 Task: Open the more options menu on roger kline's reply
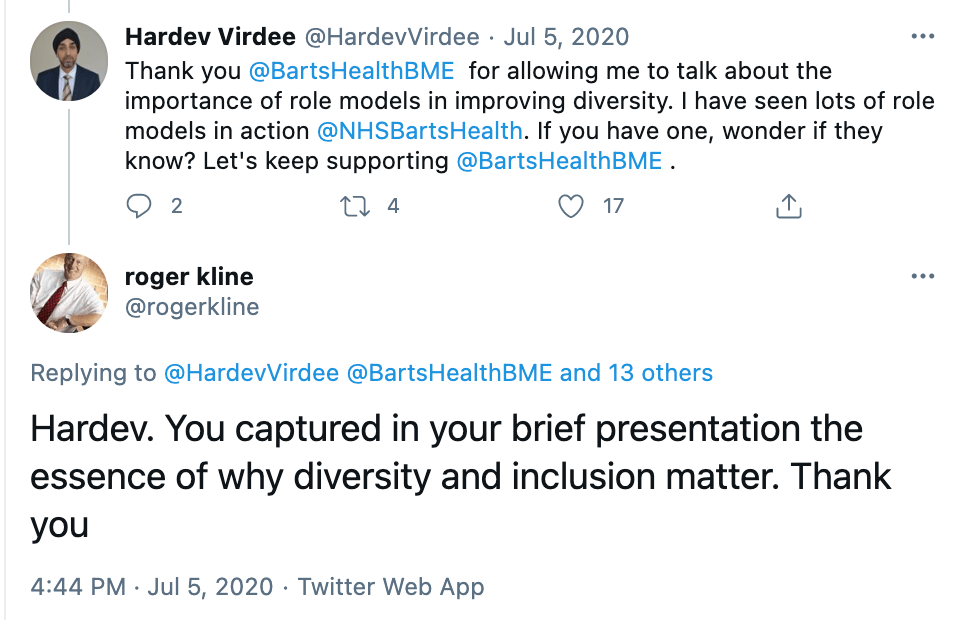click(922, 276)
